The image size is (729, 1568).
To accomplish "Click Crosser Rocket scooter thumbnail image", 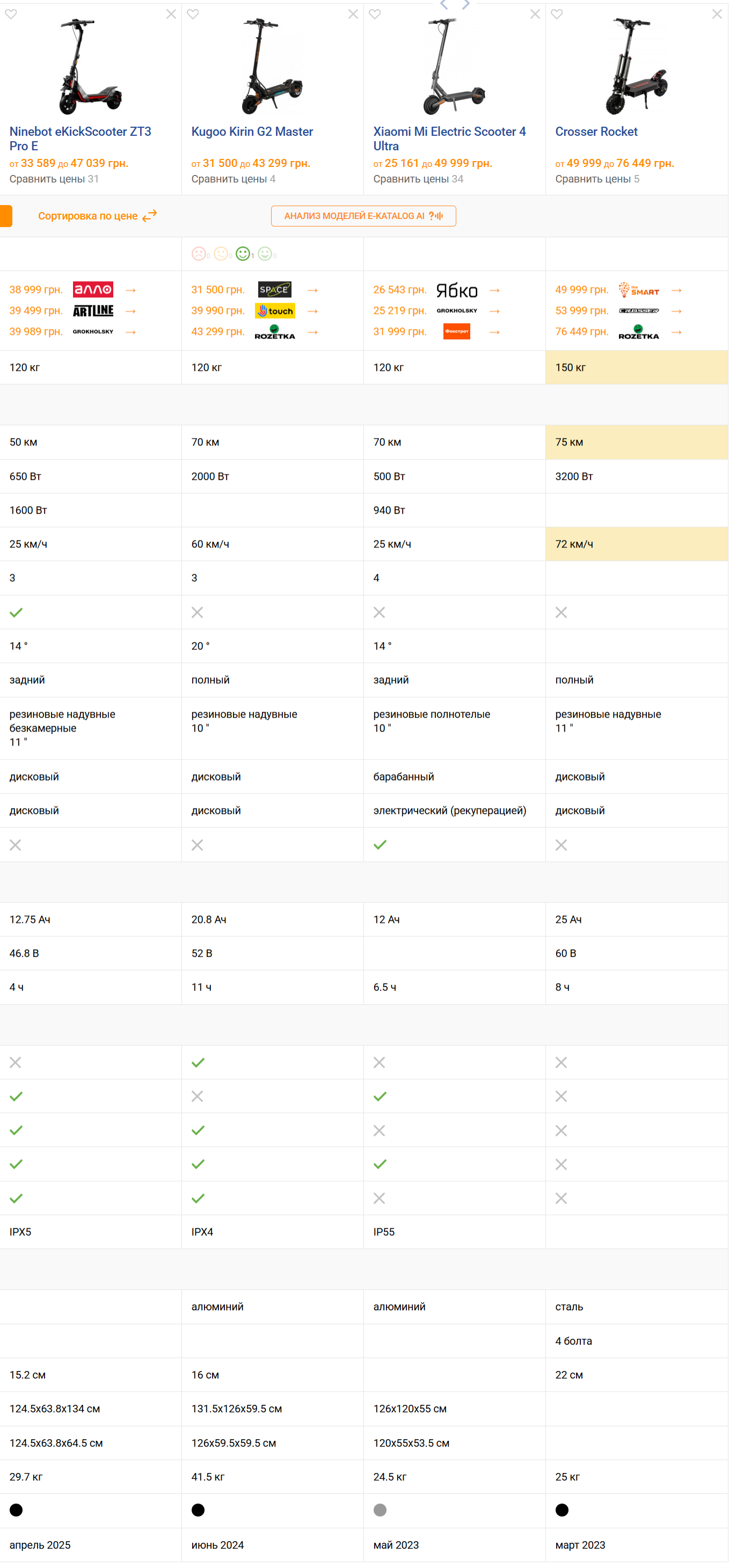I will click(636, 67).
